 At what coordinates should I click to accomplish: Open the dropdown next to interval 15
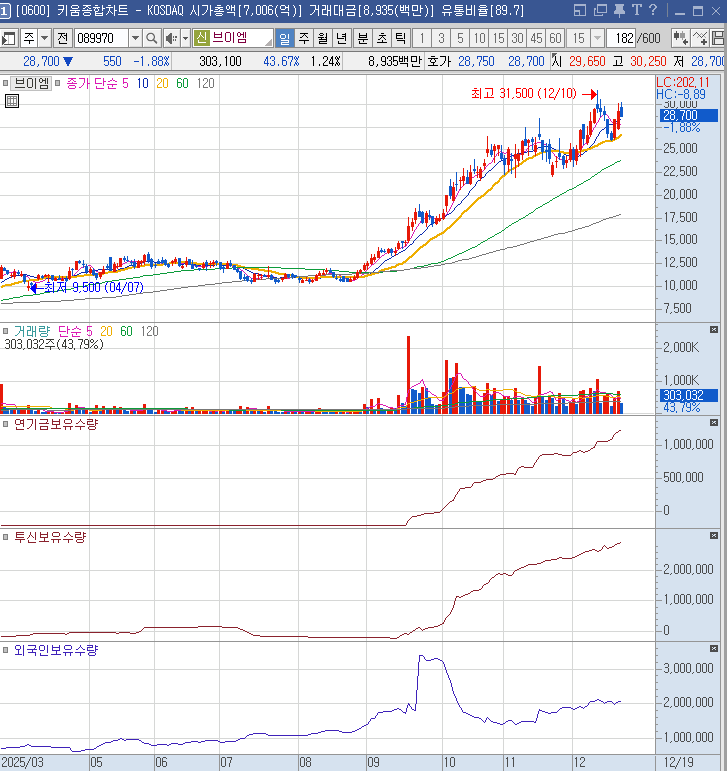pyautogui.click(x=597, y=38)
